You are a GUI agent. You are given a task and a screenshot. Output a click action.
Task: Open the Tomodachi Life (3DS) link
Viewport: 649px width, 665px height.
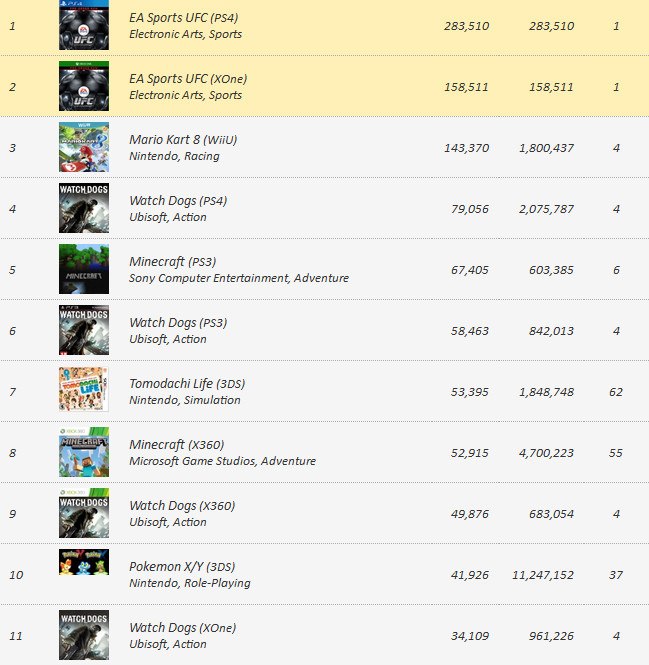pos(186,384)
